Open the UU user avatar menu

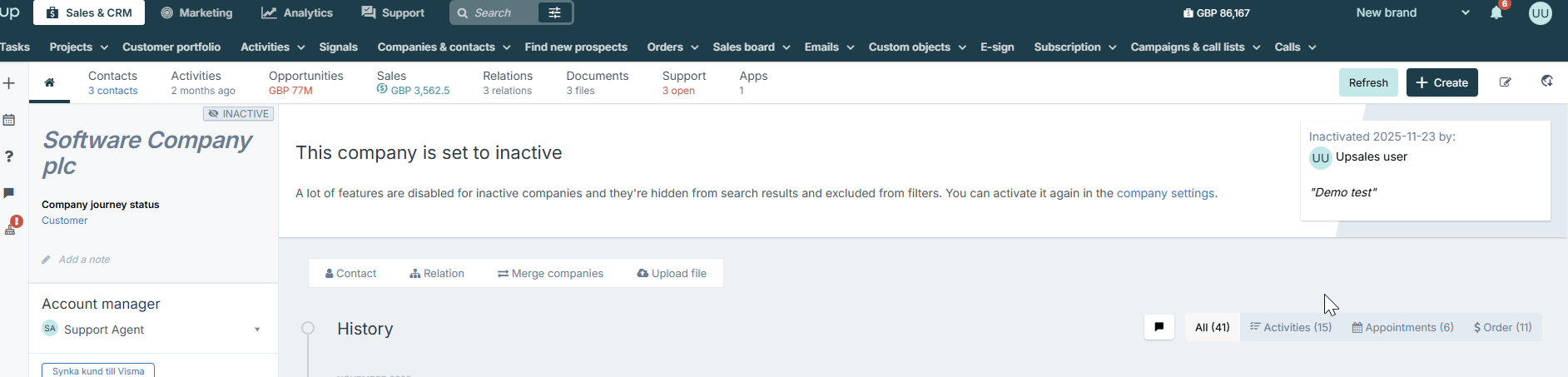(x=1541, y=12)
